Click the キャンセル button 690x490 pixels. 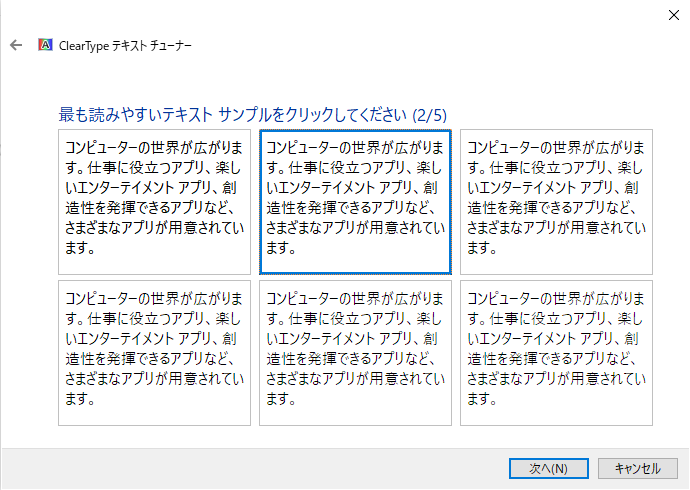[637, 468]
